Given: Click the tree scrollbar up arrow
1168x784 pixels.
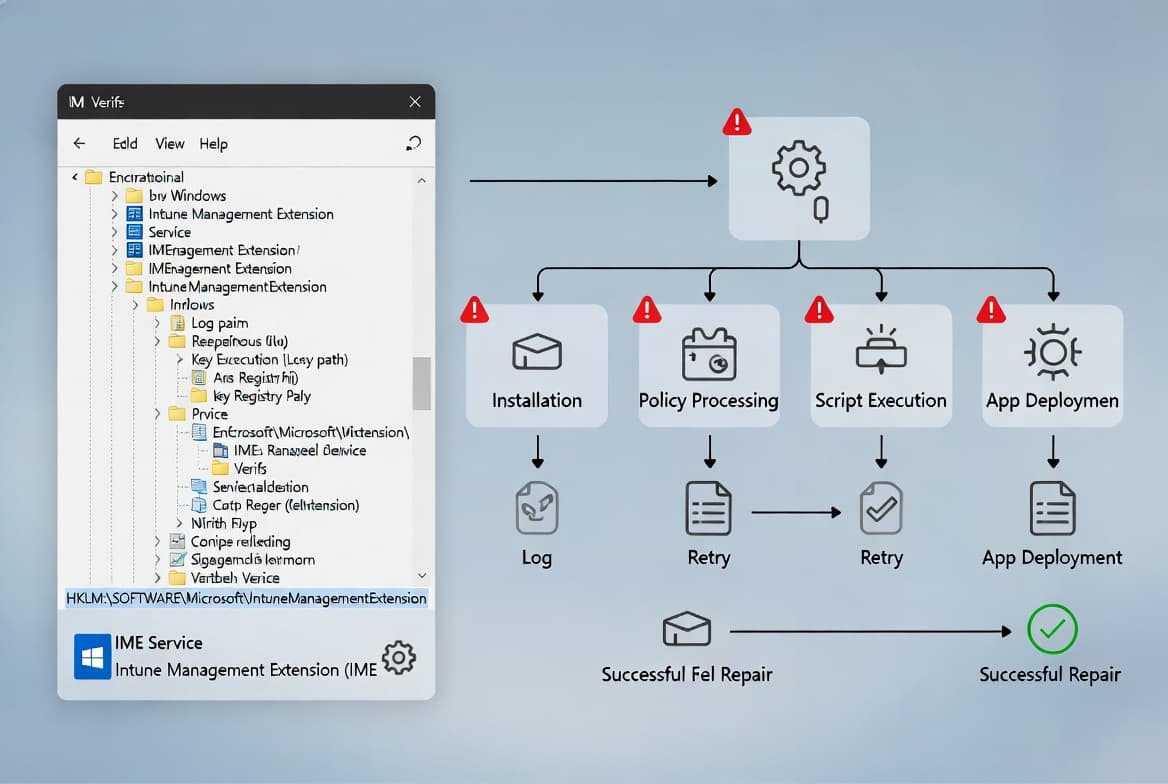Looking at the screenshot, I should (422, 180).
